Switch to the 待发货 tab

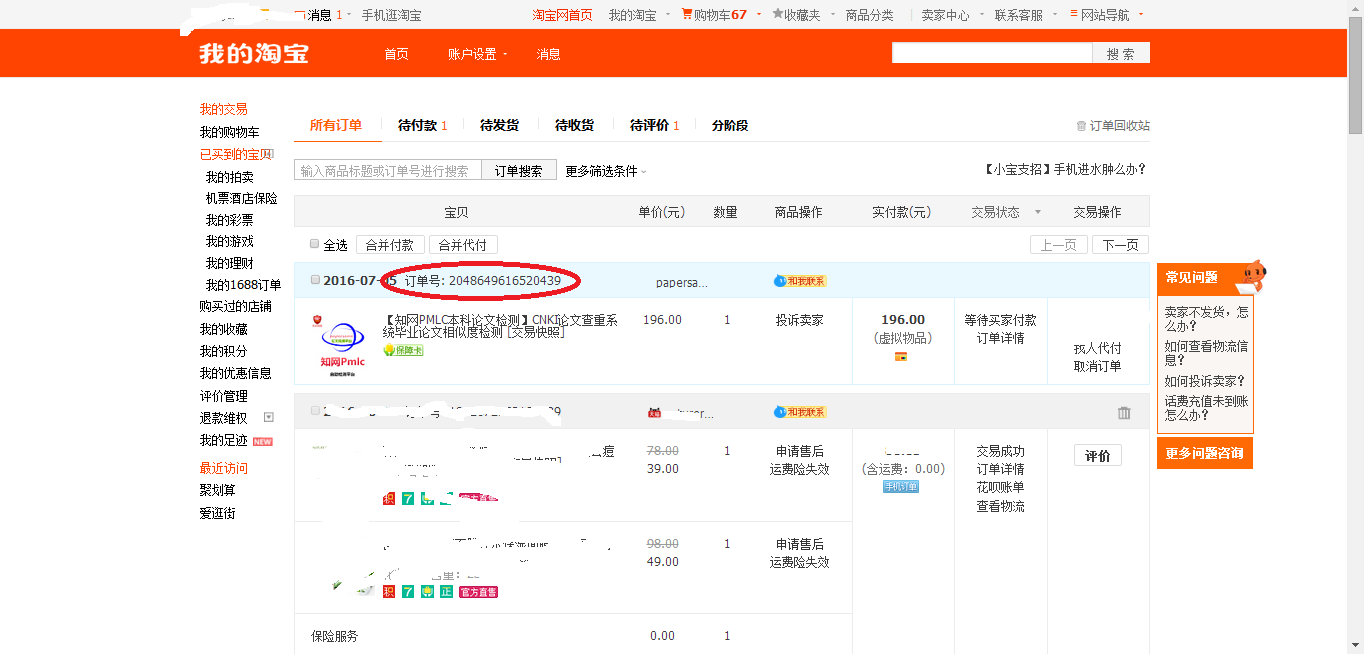pos(499,125)
